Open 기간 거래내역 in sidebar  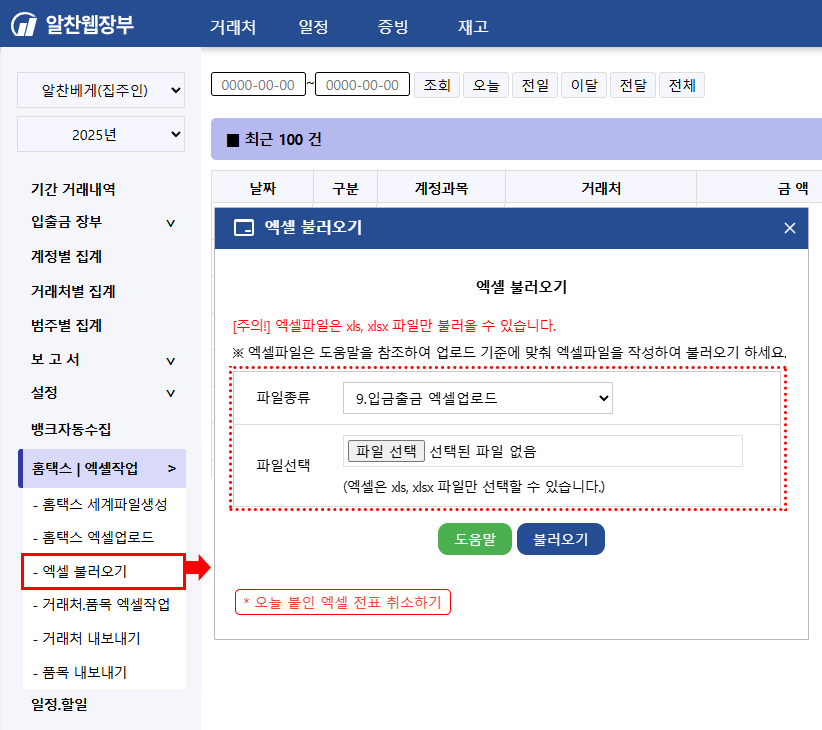[73, 189]
